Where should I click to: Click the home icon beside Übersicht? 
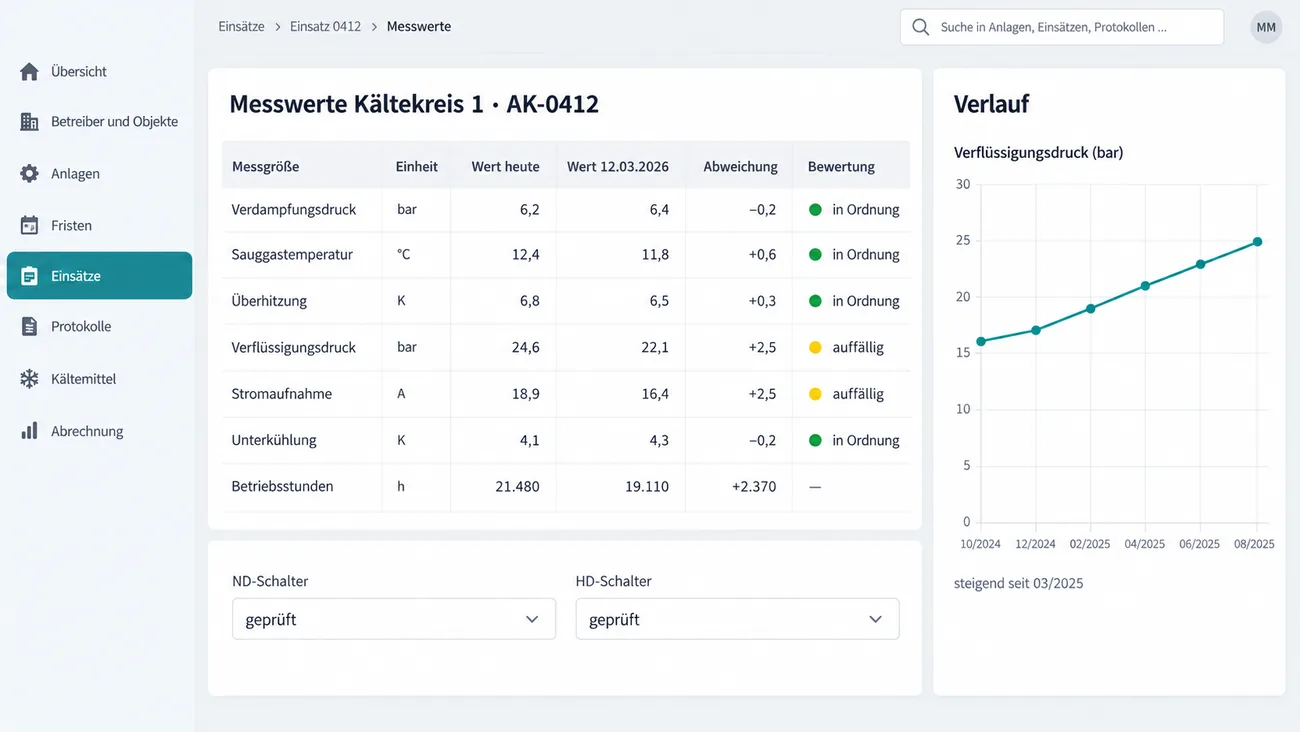point(30,72)
